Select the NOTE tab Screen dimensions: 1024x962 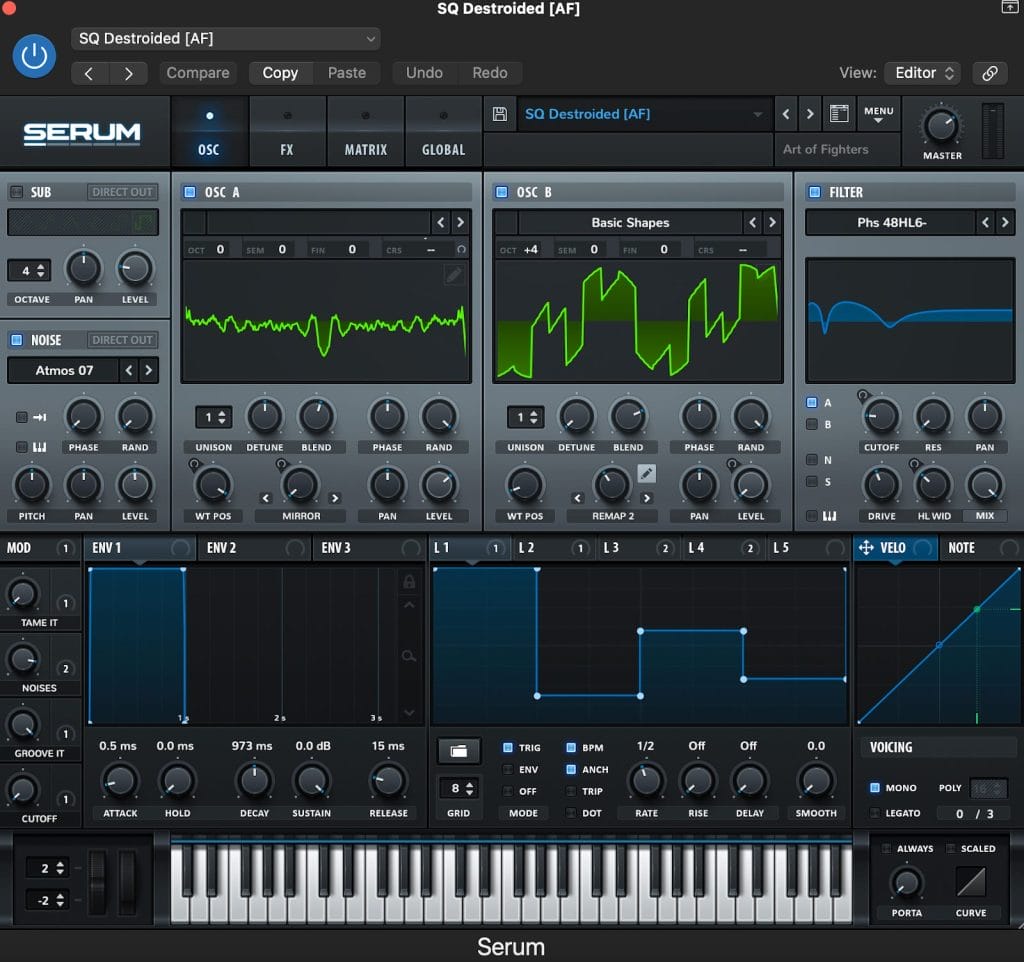coord(980,548)
